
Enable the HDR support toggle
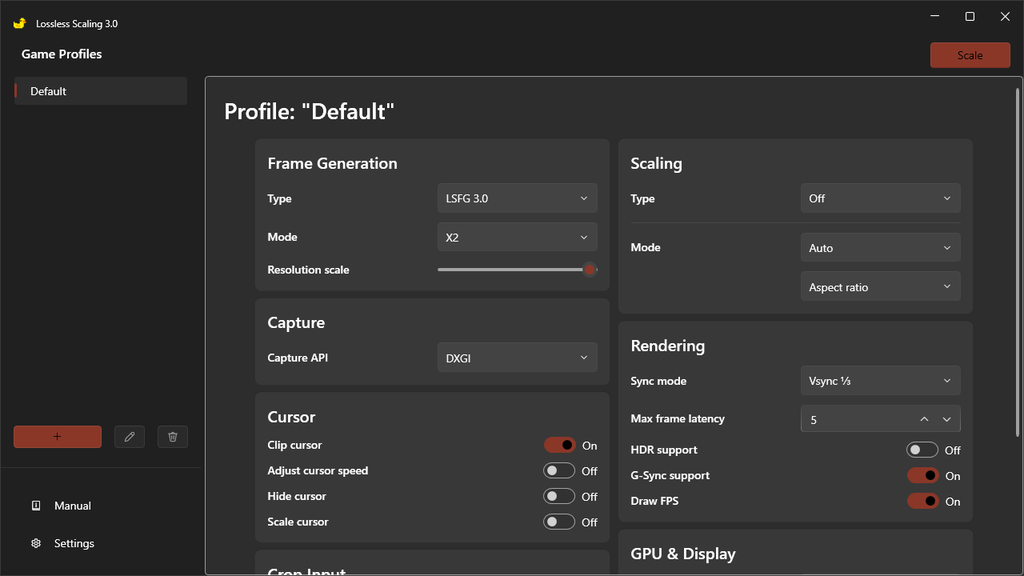point(922,450)
